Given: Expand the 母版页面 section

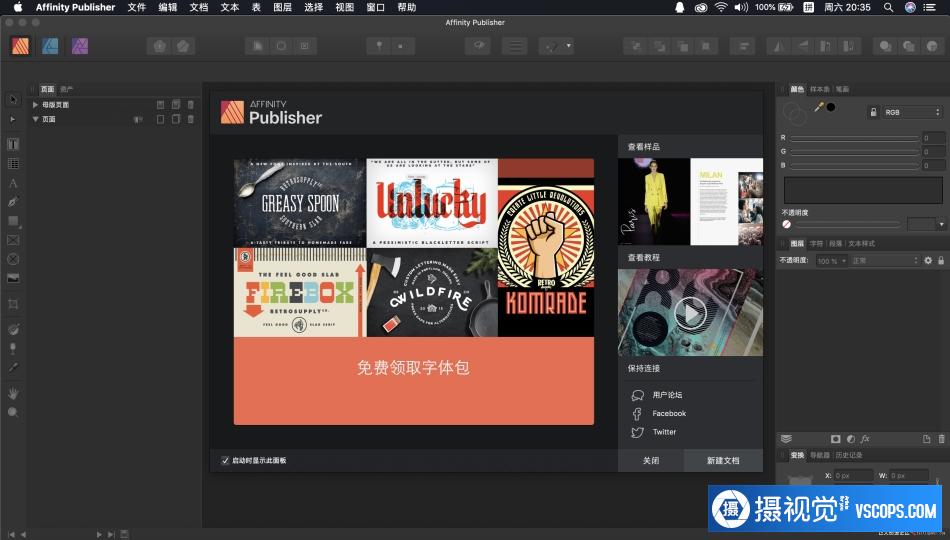Looking at the screenshot, I should (35, 105).
